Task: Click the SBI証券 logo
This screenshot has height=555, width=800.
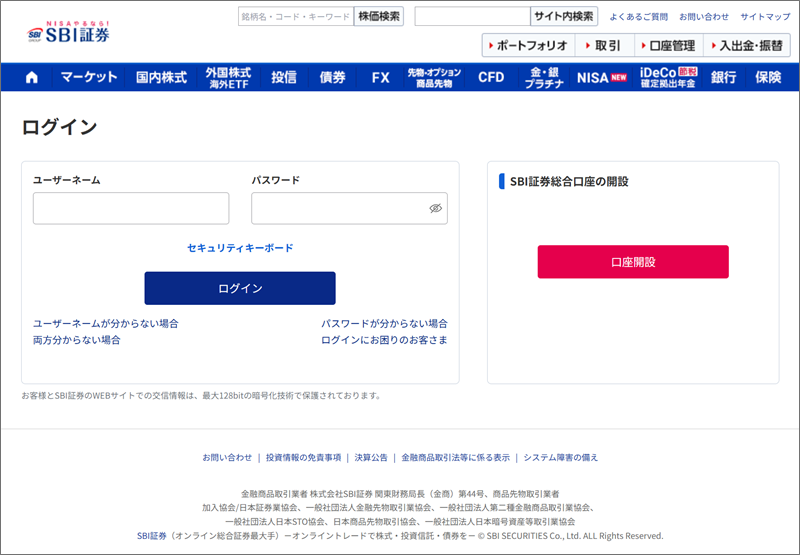Action: tap(68, 32)
